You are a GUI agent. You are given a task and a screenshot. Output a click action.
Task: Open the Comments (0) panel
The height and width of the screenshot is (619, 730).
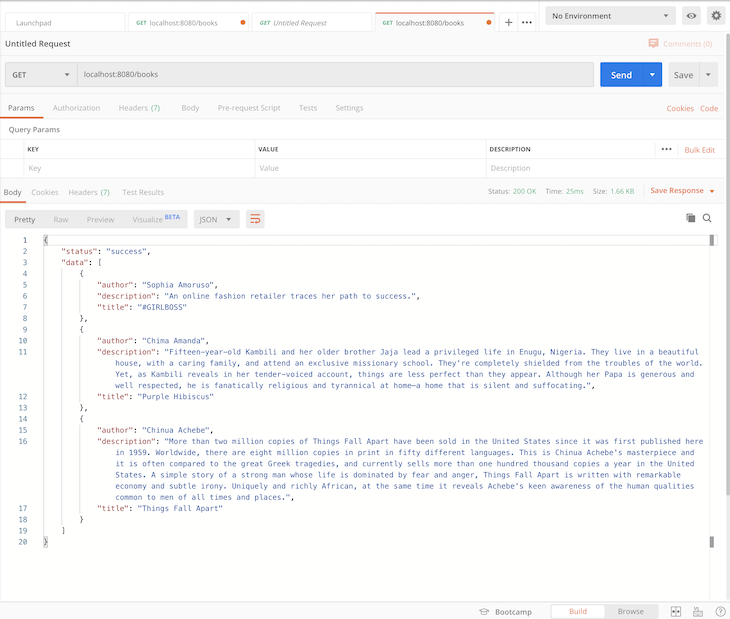click(680, 44)
